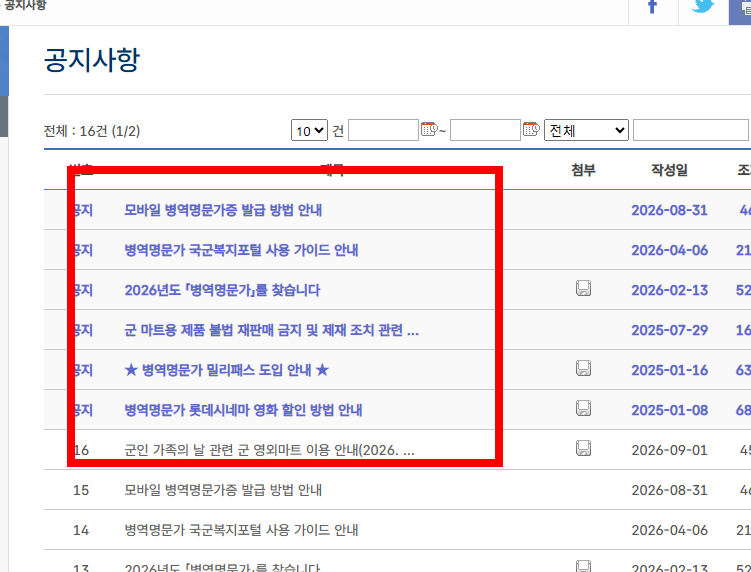Click date 2026-09-01

(670, 450)
